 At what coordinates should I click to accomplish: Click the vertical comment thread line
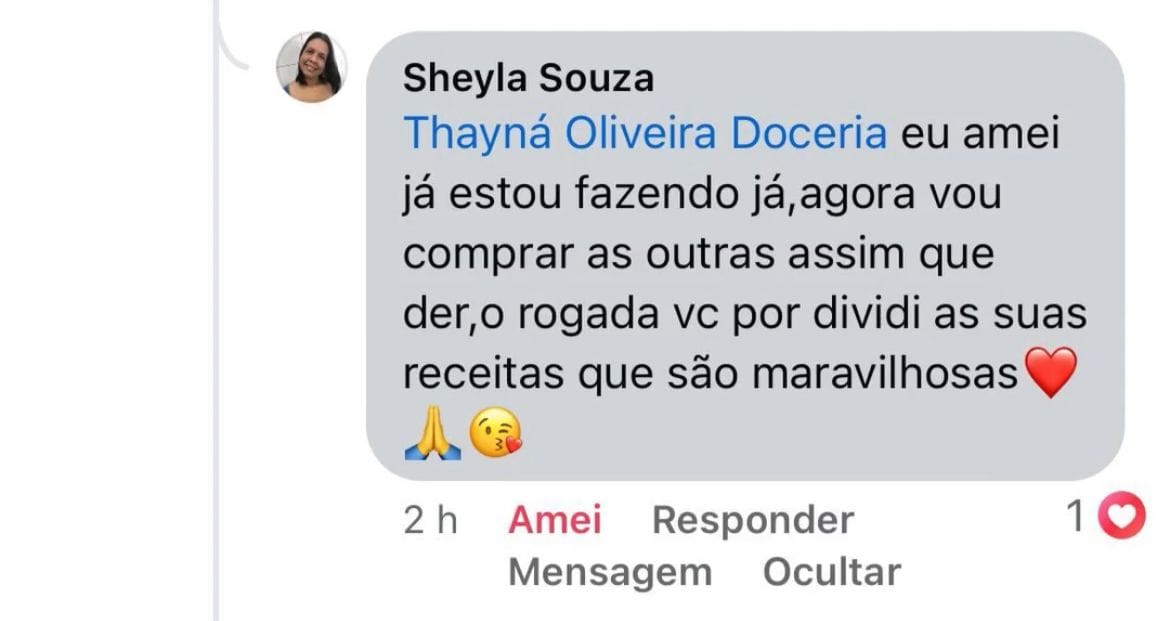click(216, 310)
